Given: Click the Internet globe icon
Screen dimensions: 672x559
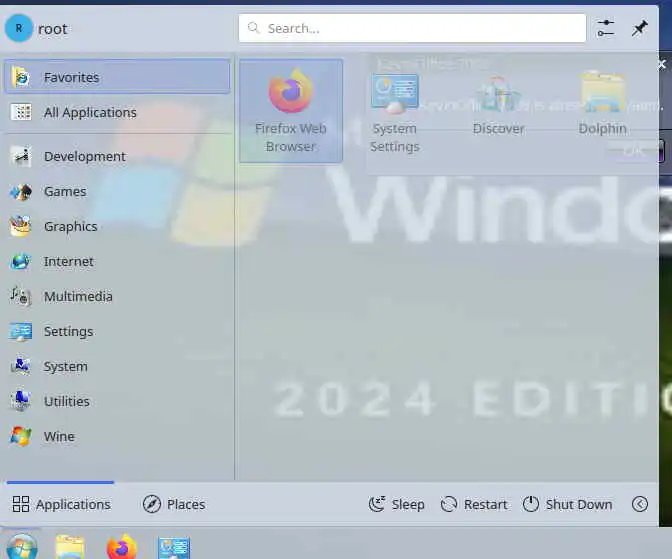Looking at the screenshot, I should 21,261.
